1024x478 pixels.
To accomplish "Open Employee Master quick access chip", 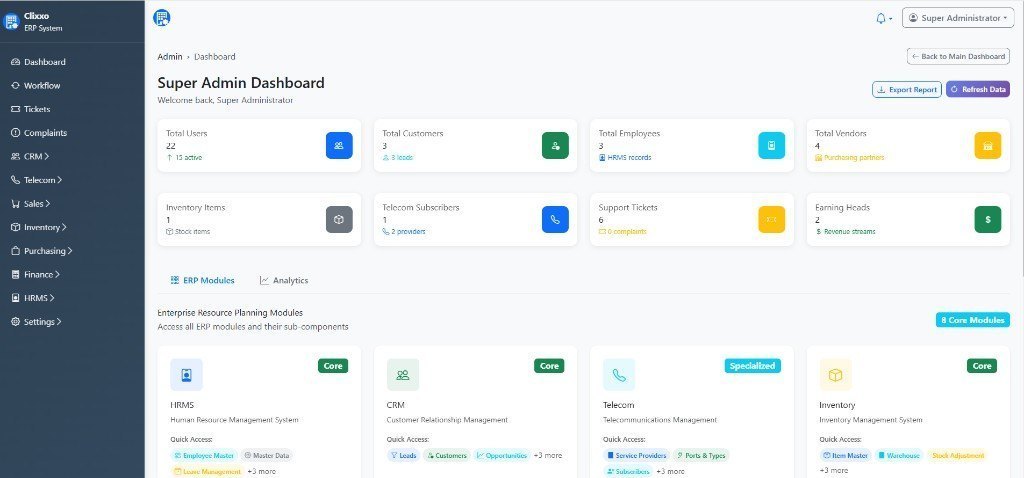I will point(204,455).
